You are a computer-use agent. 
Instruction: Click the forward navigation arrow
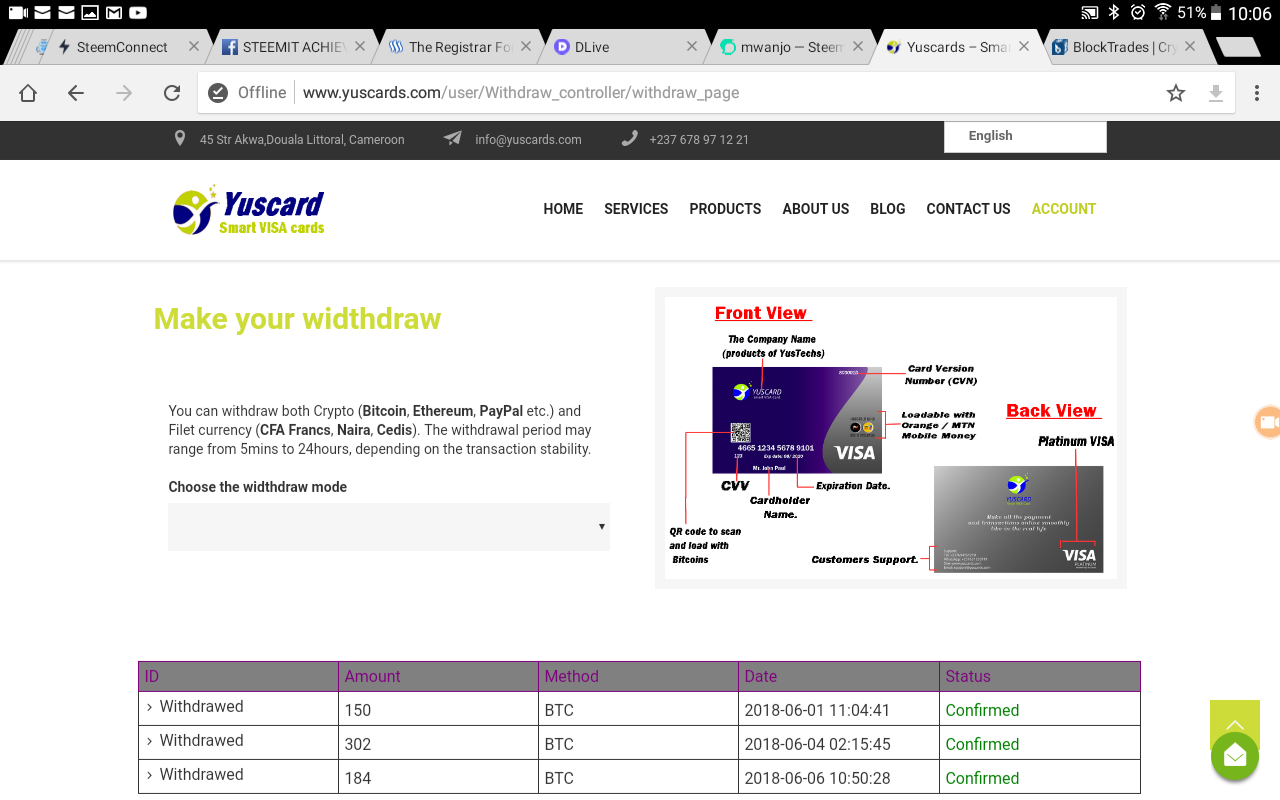tap(124, 93)
